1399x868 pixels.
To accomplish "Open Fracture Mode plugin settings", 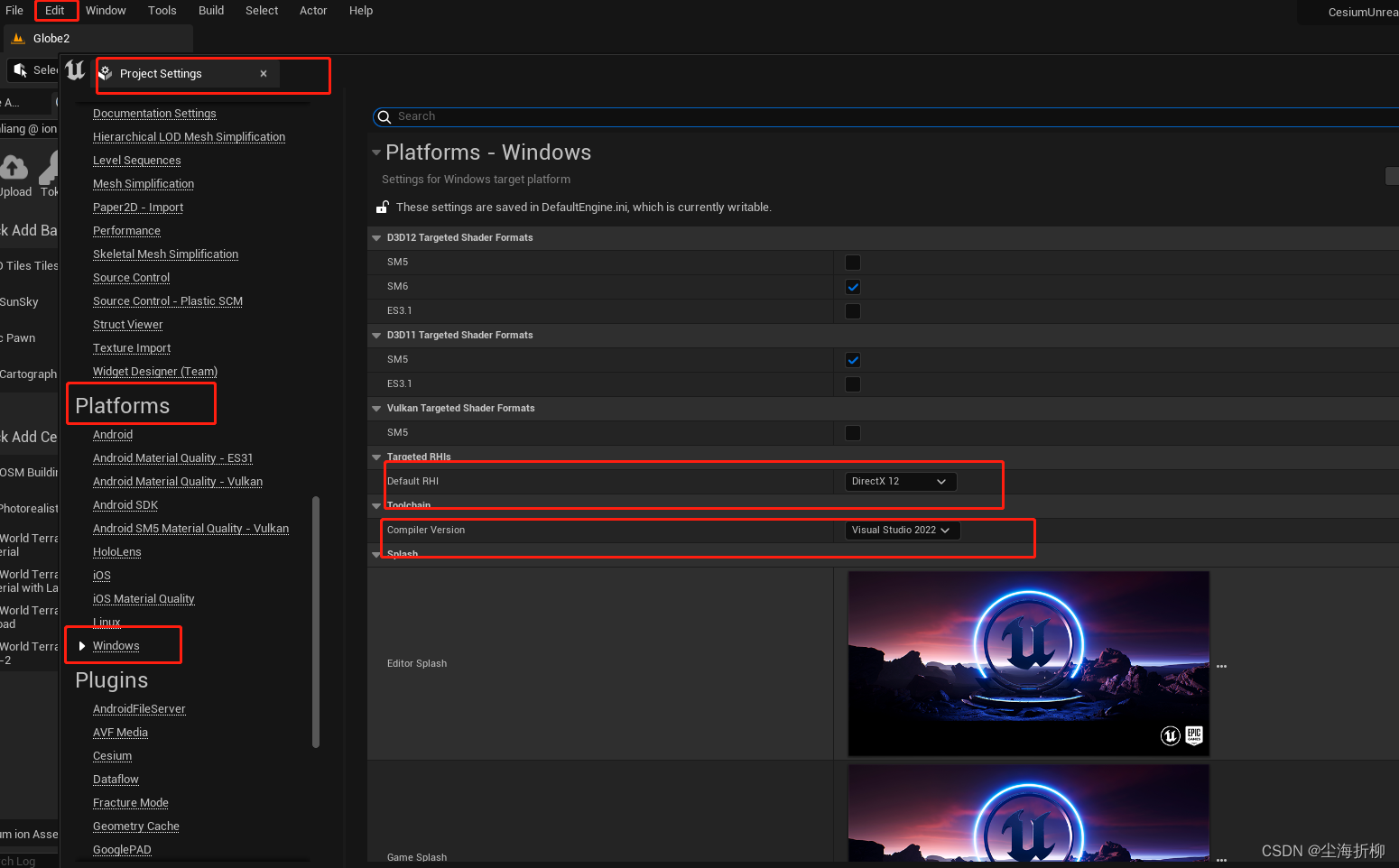I will pyautogui.click(x=131, y=803).
